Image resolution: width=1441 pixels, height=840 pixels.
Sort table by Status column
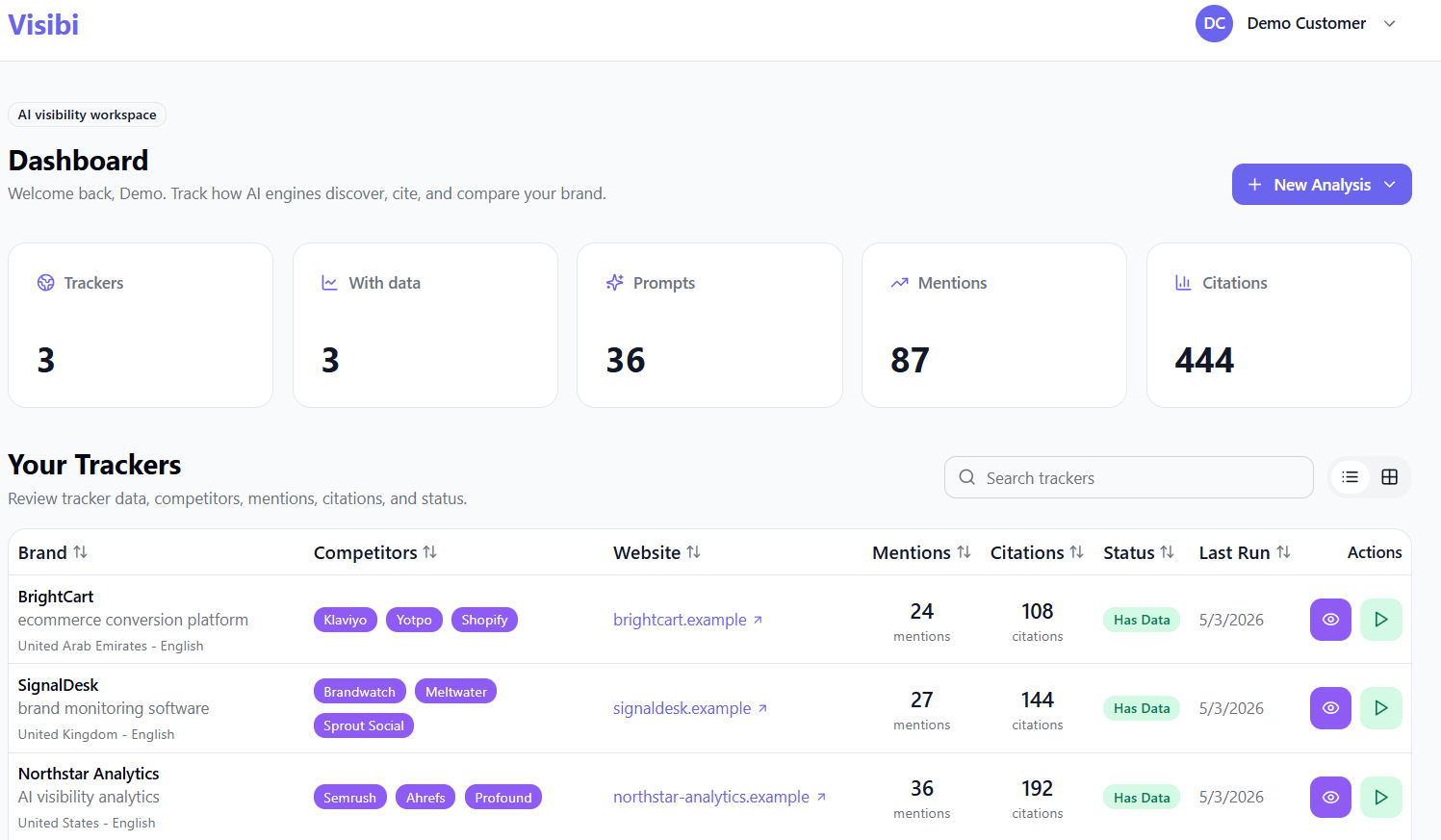coord(1139,552)
